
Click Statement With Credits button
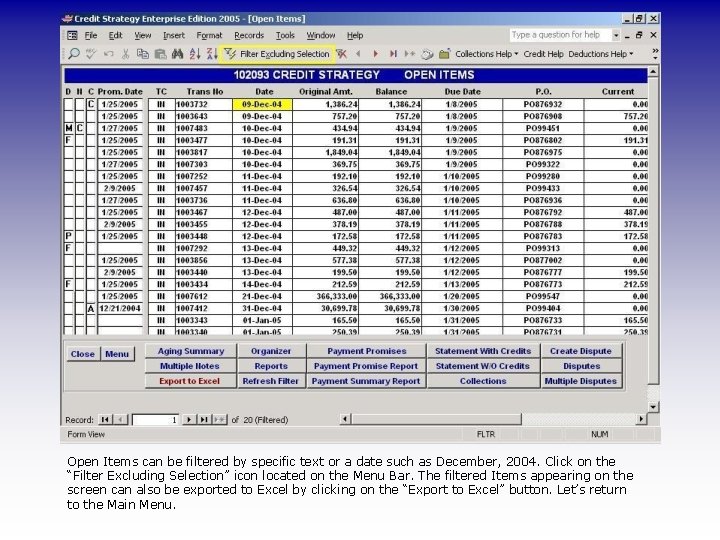click(x=483, y=351)
